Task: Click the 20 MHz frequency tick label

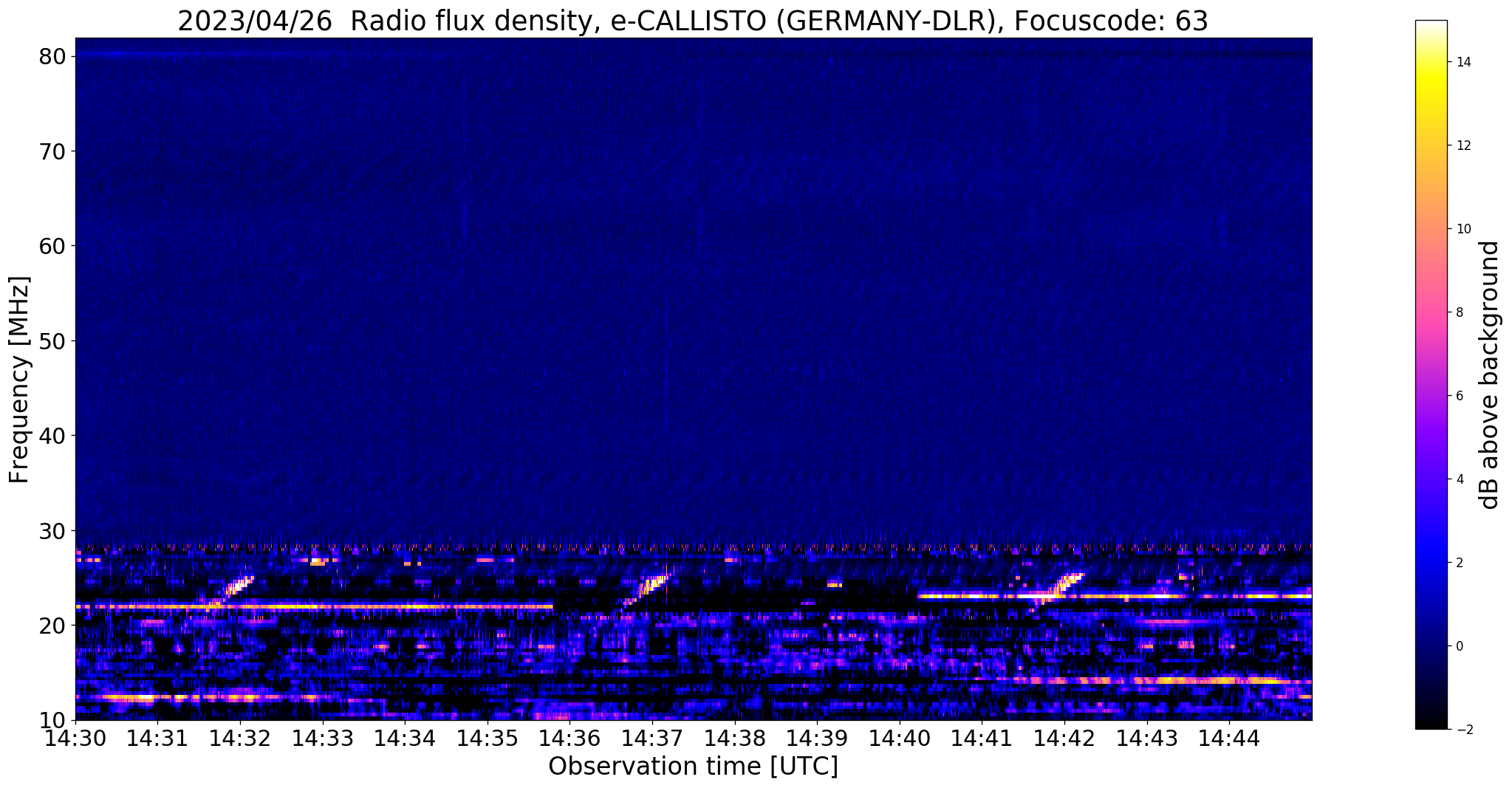Action: pyautogui.click(x=52, y=626)
